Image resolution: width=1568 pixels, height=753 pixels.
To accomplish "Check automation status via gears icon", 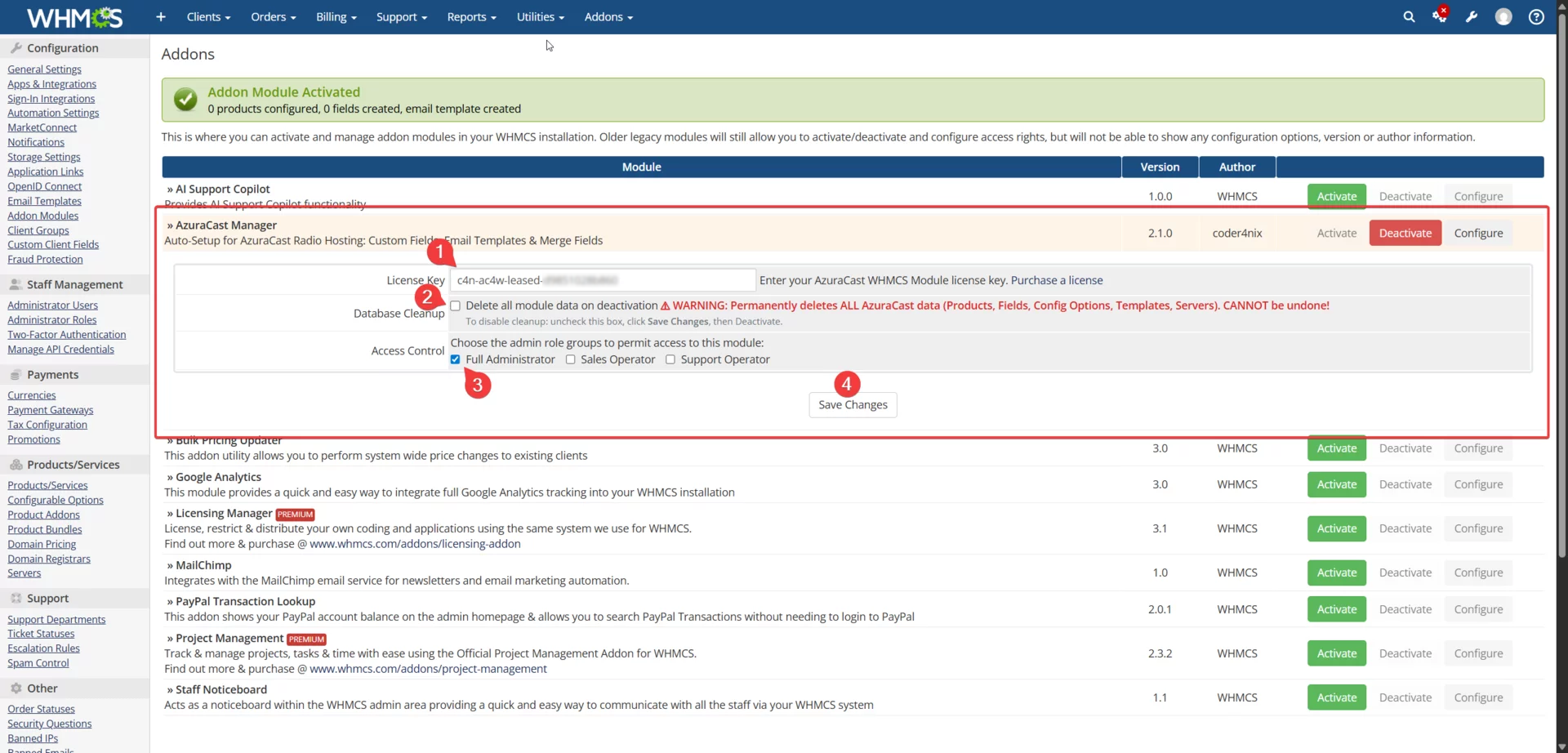I will [x=1440, y=16].
